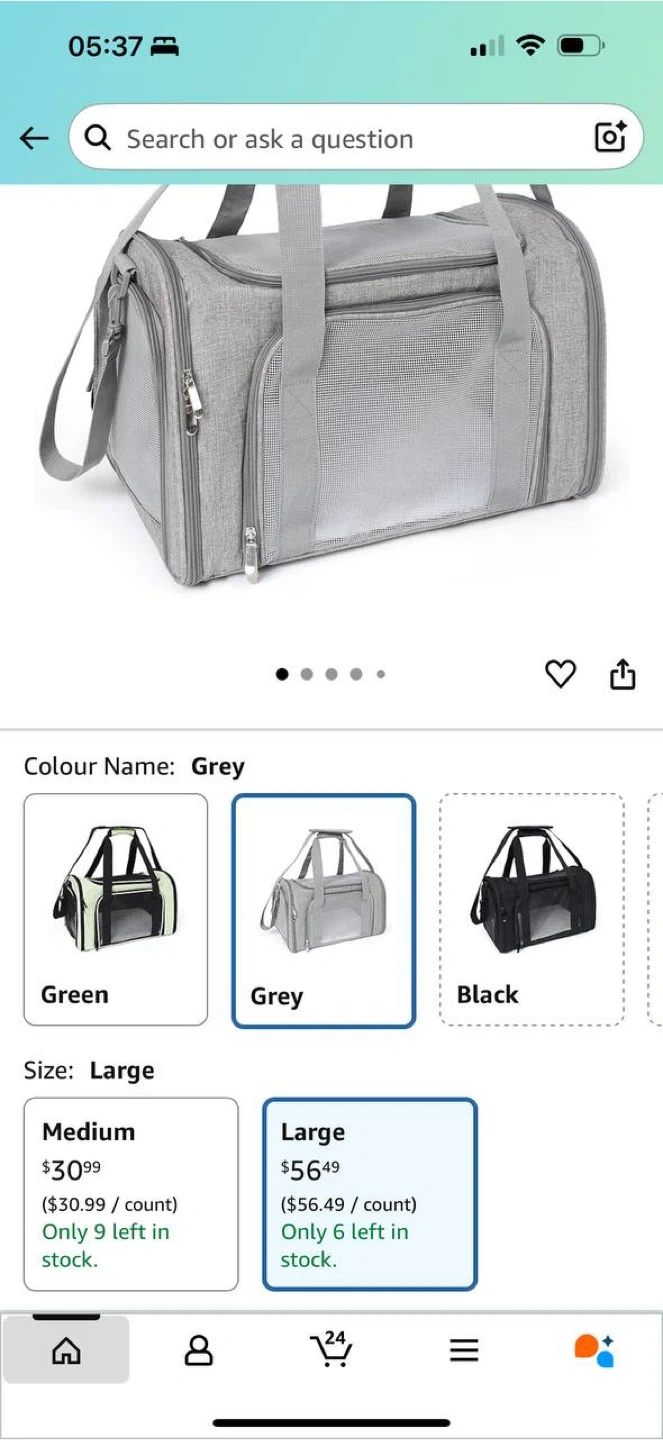The image size is (663, 1440).
Task: Tap the back arrow icon
Action: [x=34, y=138]
